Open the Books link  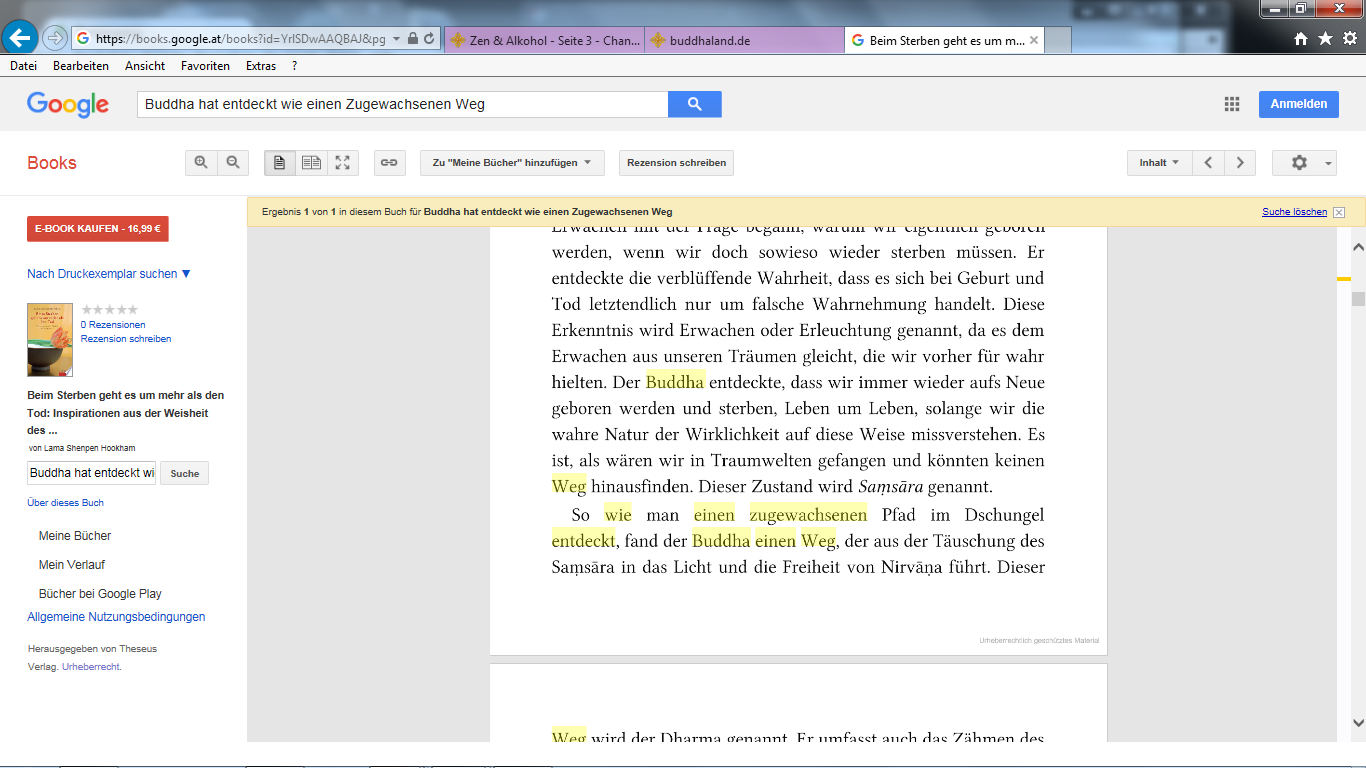click(x=52, y=163)
